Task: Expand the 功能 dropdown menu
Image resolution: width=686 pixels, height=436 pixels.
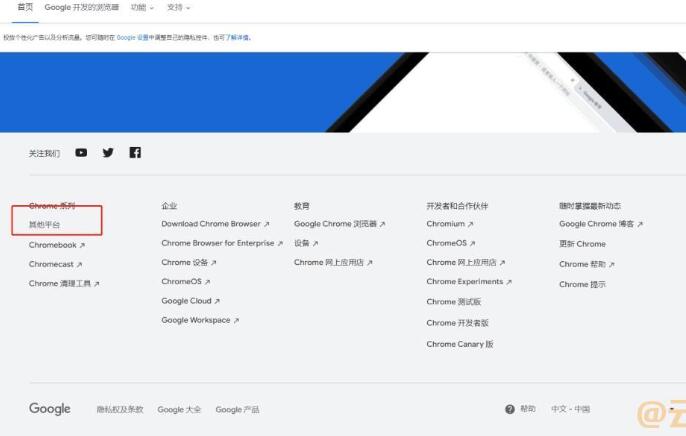Action: [x=142, y=7]
